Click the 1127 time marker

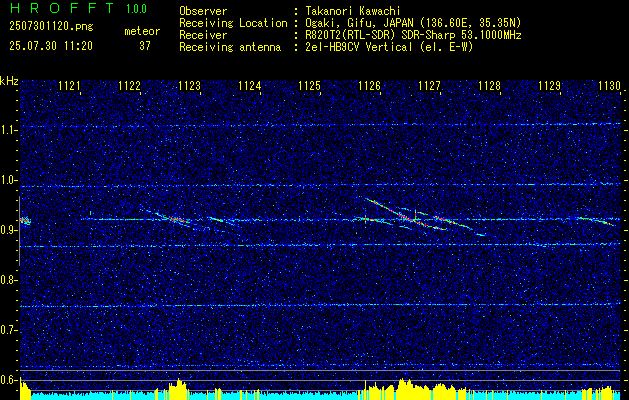coord(429,85)
